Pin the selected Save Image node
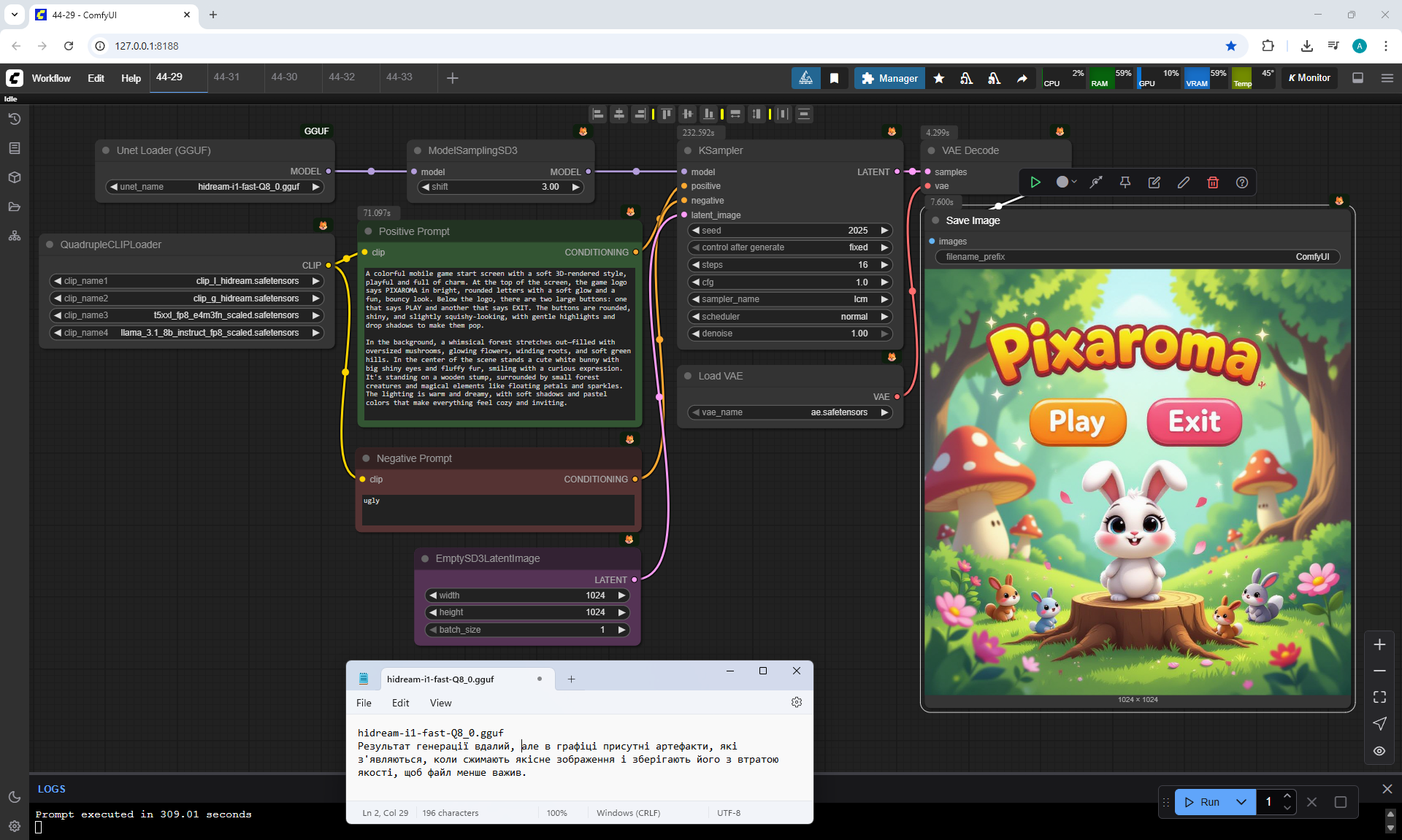The image size is (1402, 840). (x=1125, y=182)
